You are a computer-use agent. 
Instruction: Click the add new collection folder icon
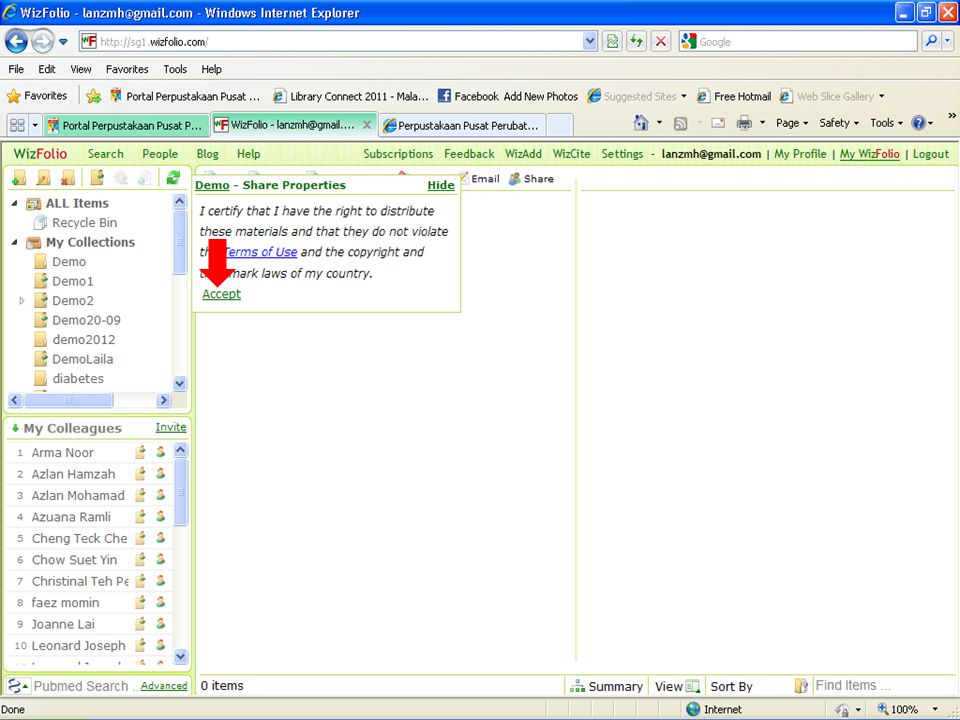[20, 178]
